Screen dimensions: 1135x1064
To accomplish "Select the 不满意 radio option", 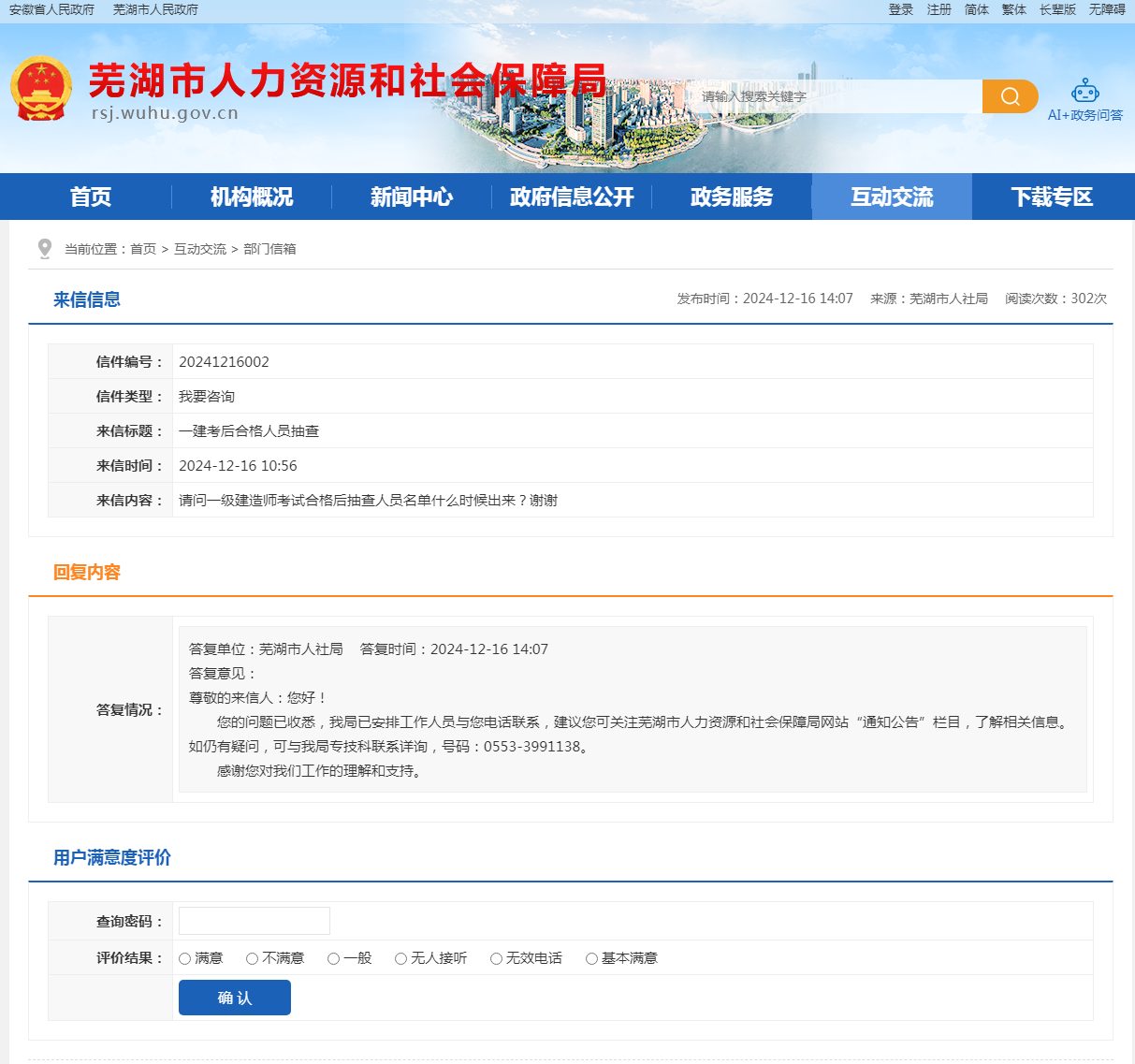I will (x=253, y=958).
